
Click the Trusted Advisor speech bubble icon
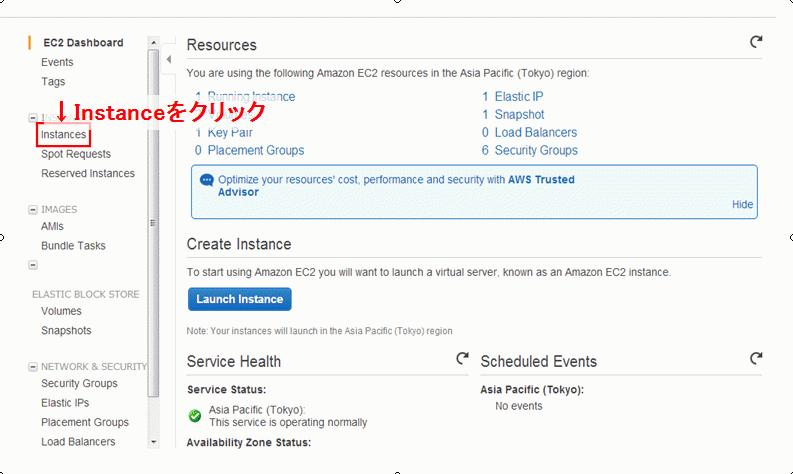point(206,180)
